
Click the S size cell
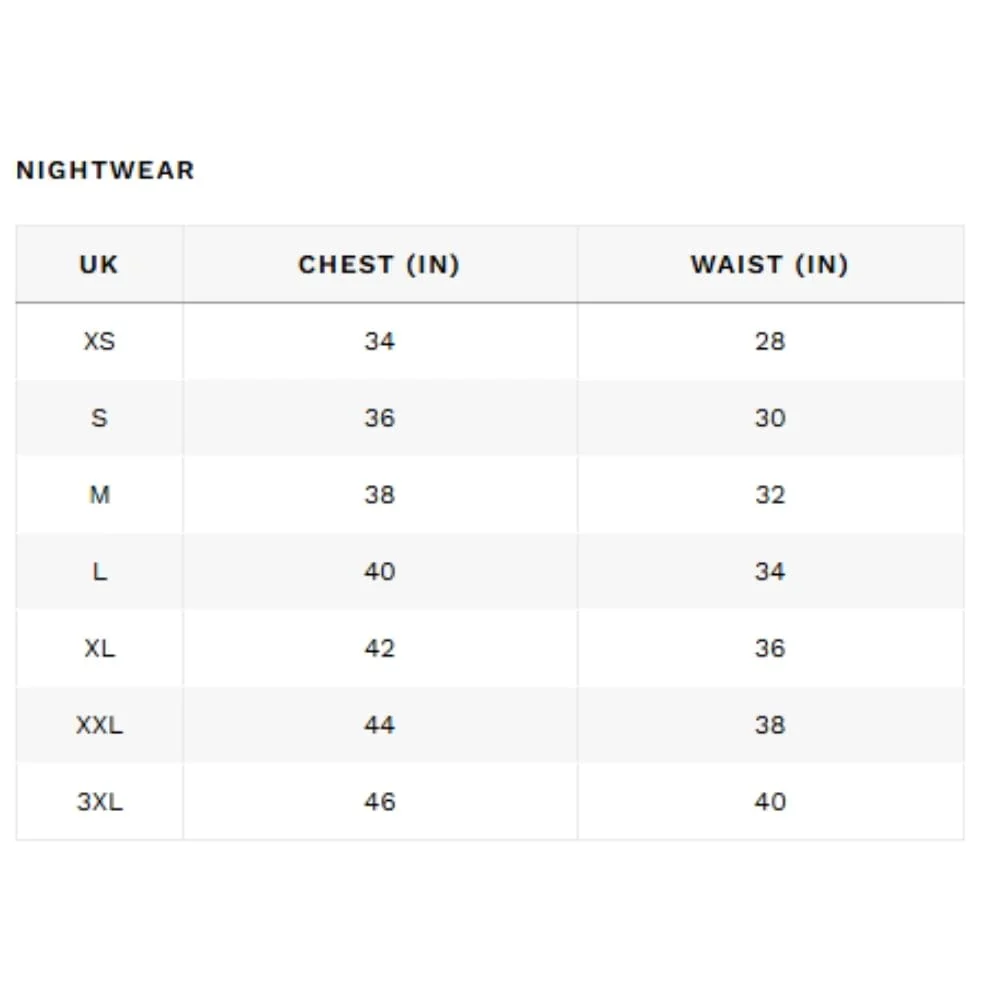click(x=99, y=418)
